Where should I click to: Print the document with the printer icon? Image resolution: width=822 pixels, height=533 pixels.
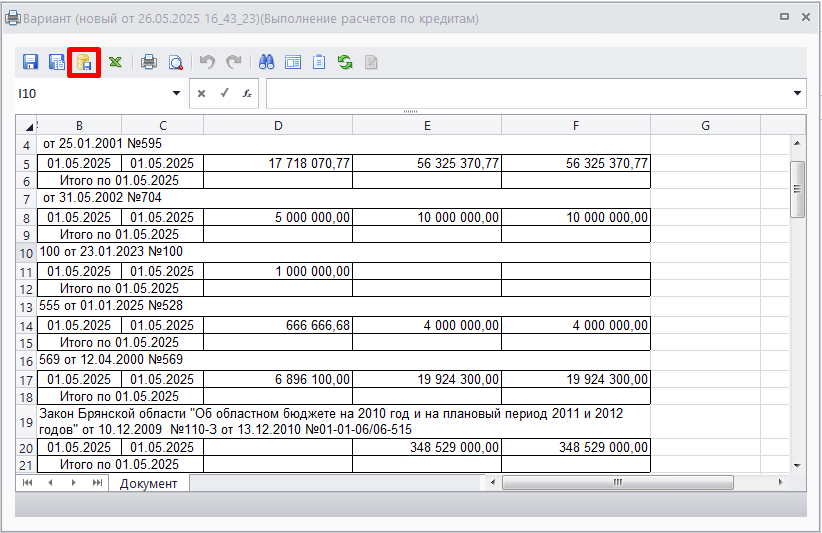[149, 62]
